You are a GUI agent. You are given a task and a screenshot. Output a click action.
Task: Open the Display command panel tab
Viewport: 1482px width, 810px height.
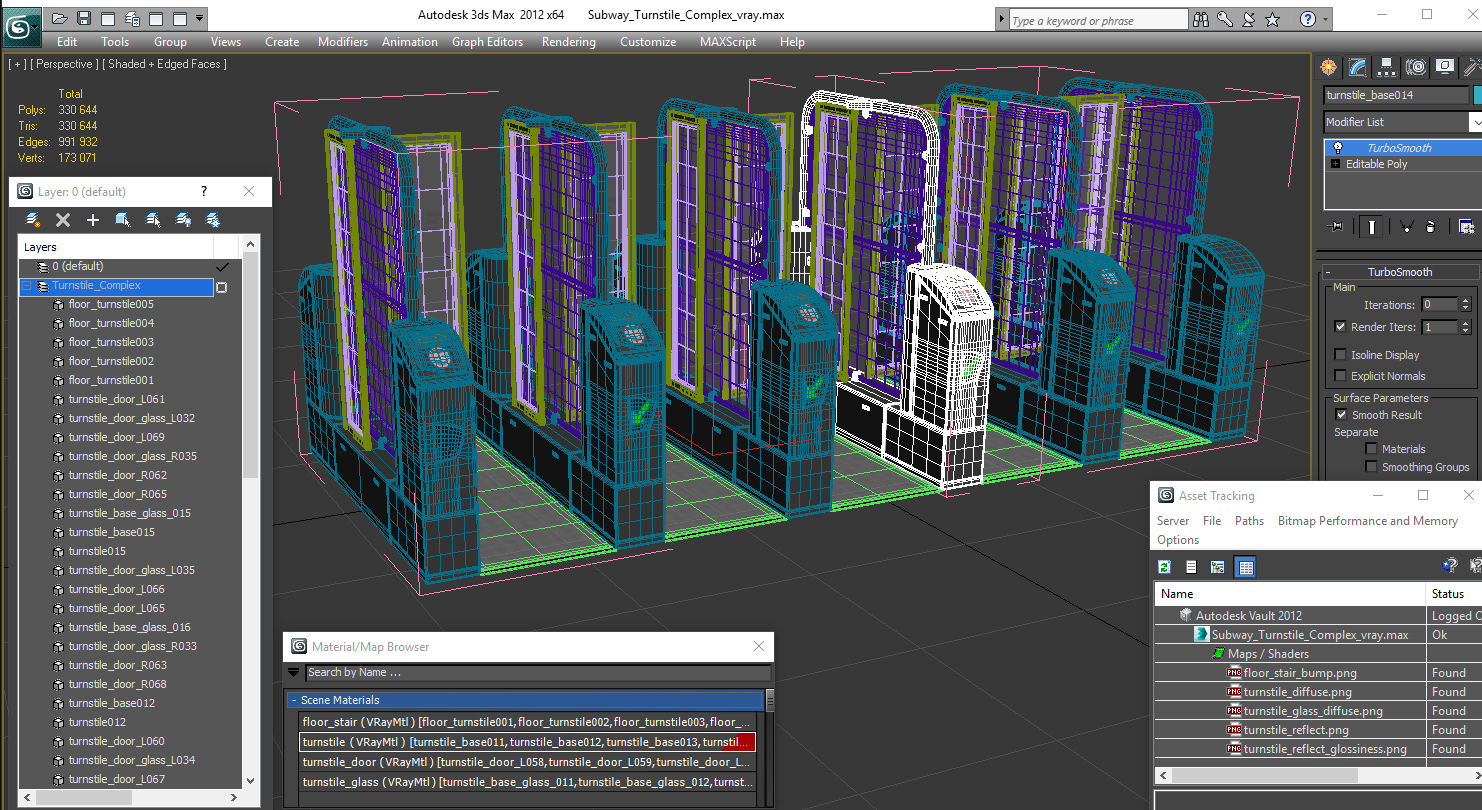coord(1444,67)
